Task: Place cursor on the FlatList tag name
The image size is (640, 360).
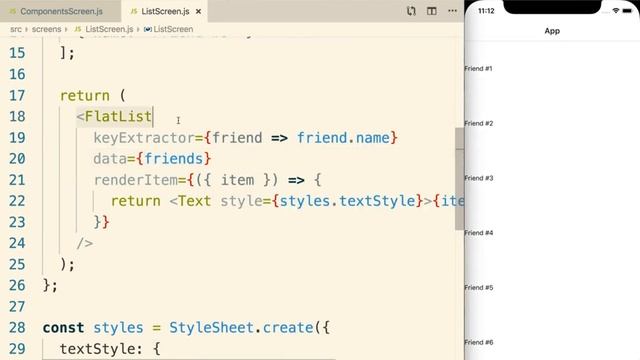Action: click(x=118, y=116)
